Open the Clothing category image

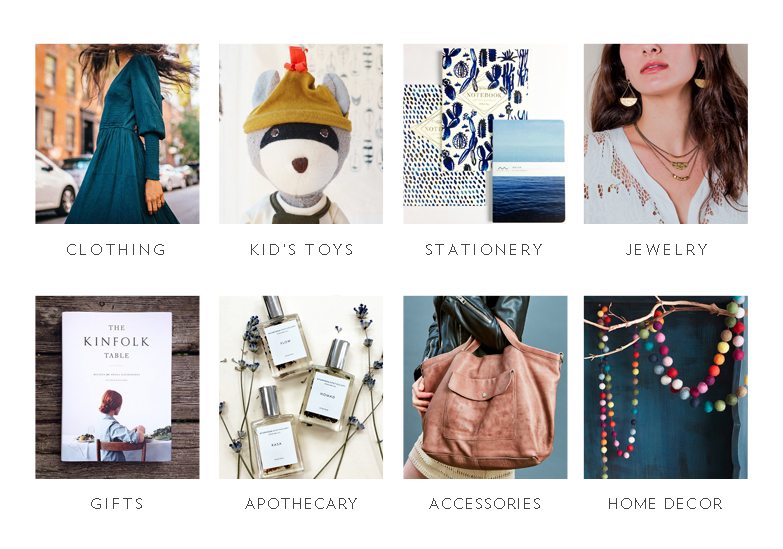(x=117, y=134)
